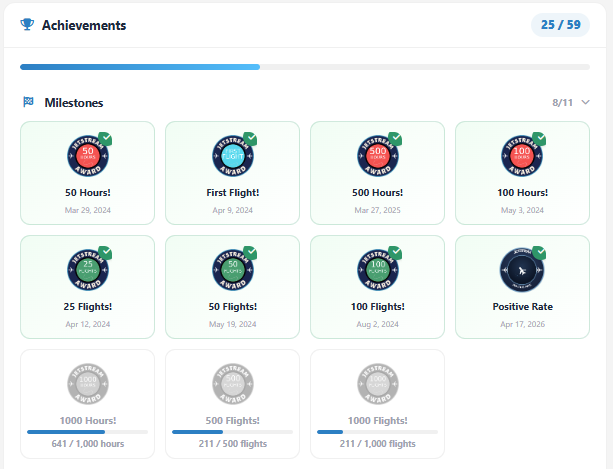This screenshot has width=613, height=469.
Task: Click the date Mar 27, 2025
Action: 378,210
